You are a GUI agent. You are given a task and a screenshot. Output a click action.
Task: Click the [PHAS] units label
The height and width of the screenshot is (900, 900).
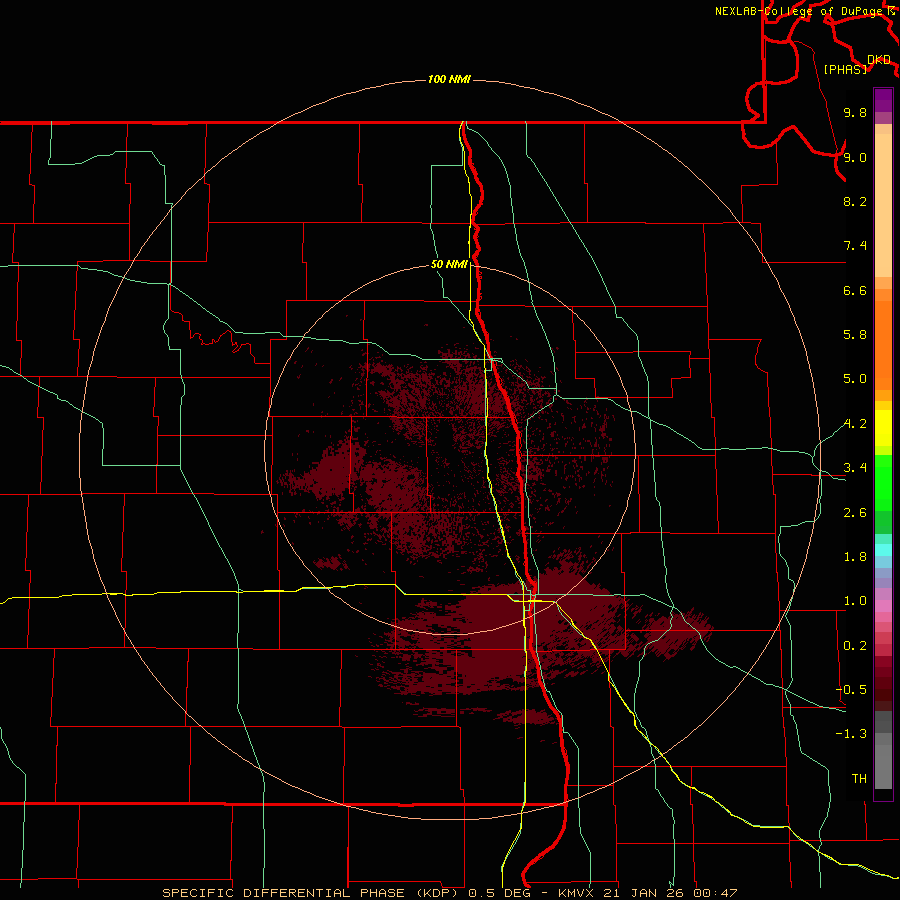845,69
